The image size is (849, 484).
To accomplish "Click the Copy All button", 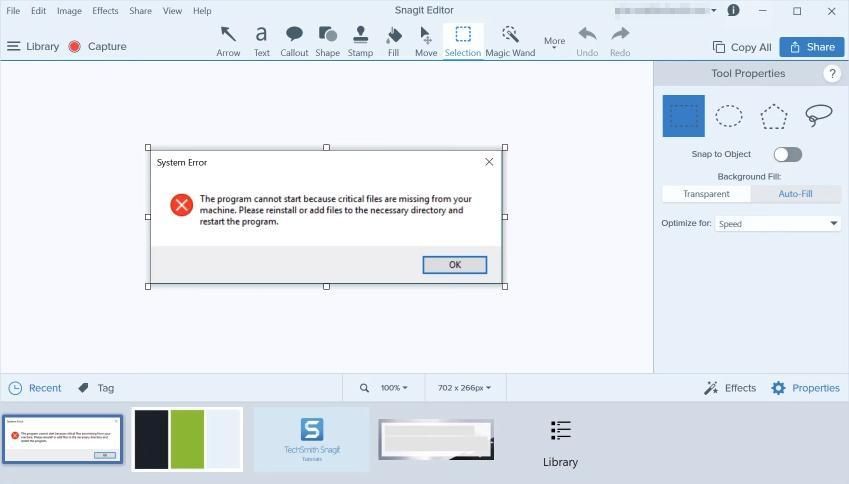I will pyautogui.click(x=742, y=47).
